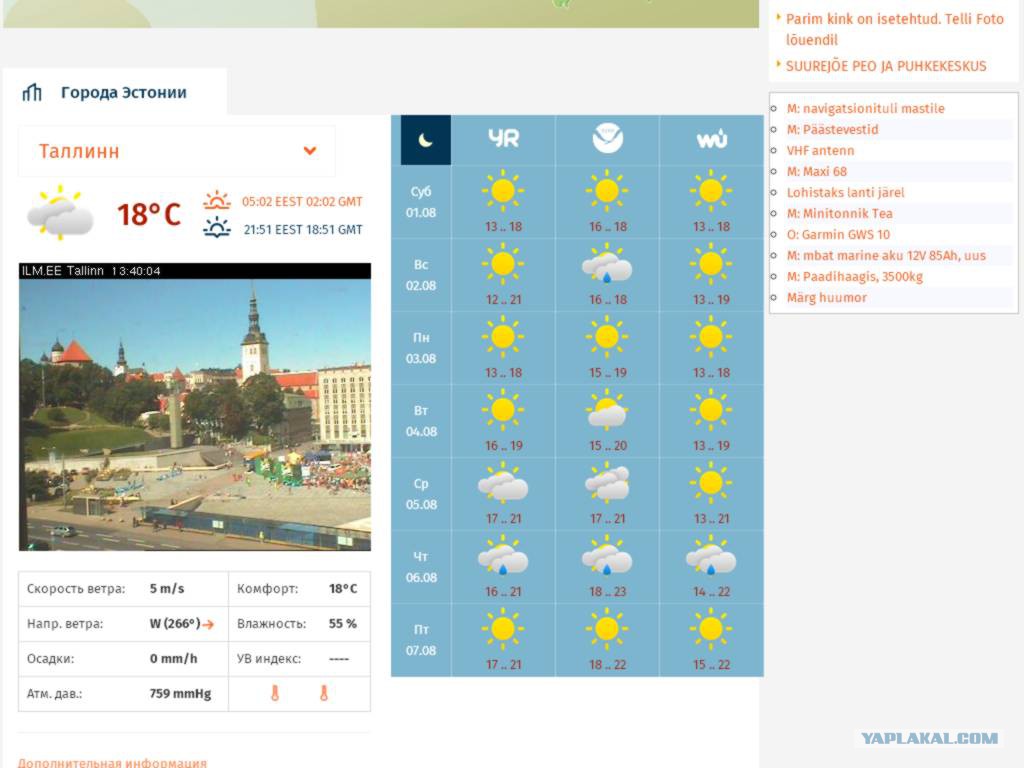1024x768 pixels.
Task: Select the YR forecast provider logo
Action: [504, 138]
